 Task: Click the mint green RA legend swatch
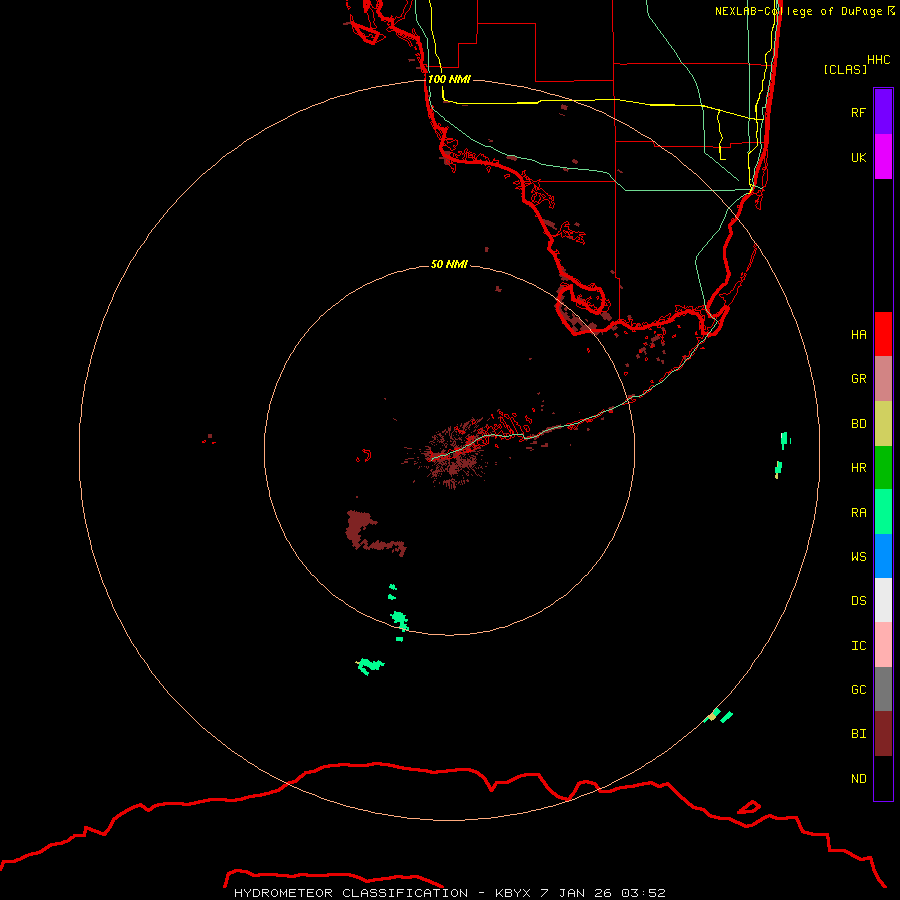(883, 512)
